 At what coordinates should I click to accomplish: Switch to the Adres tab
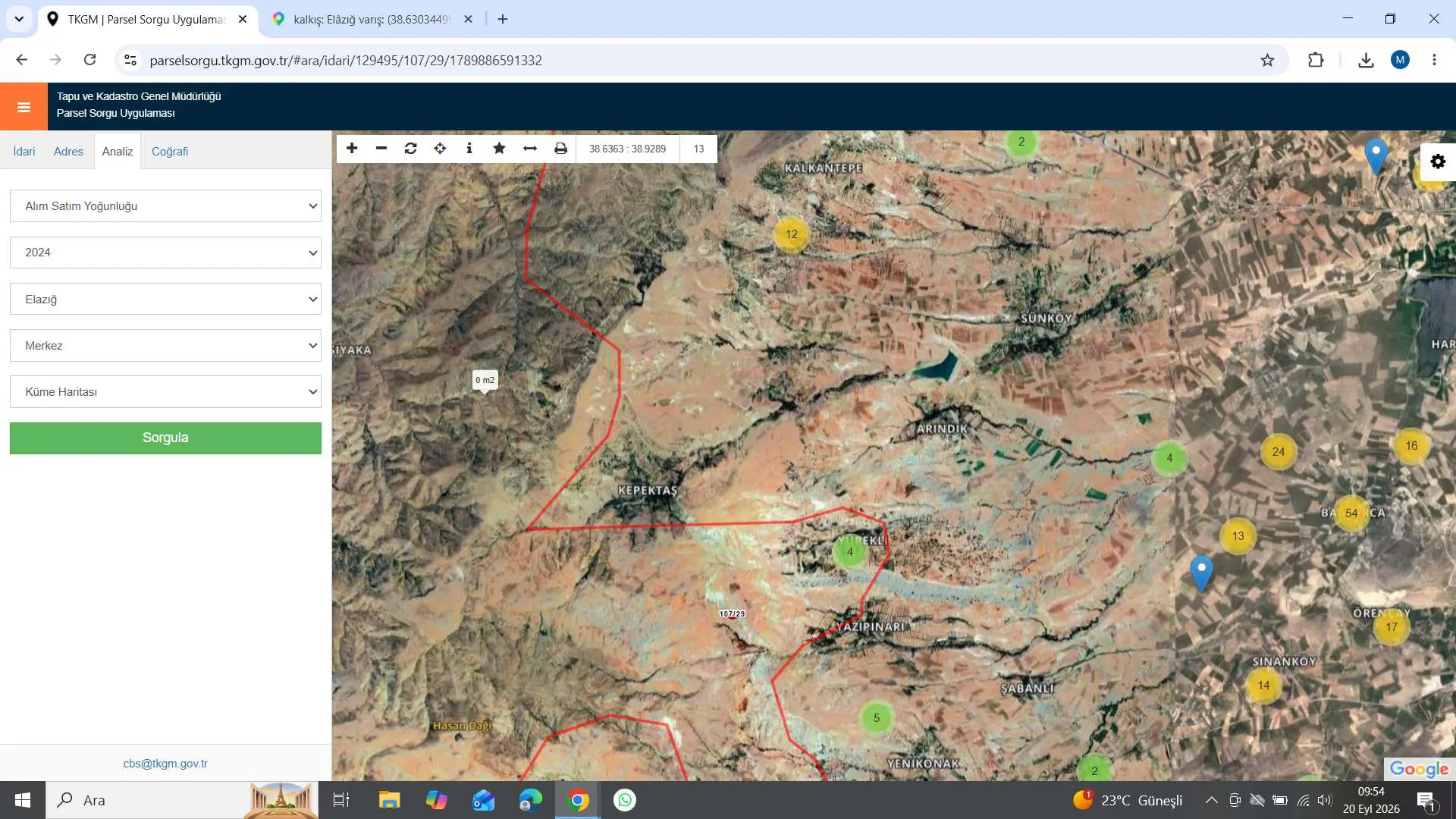(68, 152)
